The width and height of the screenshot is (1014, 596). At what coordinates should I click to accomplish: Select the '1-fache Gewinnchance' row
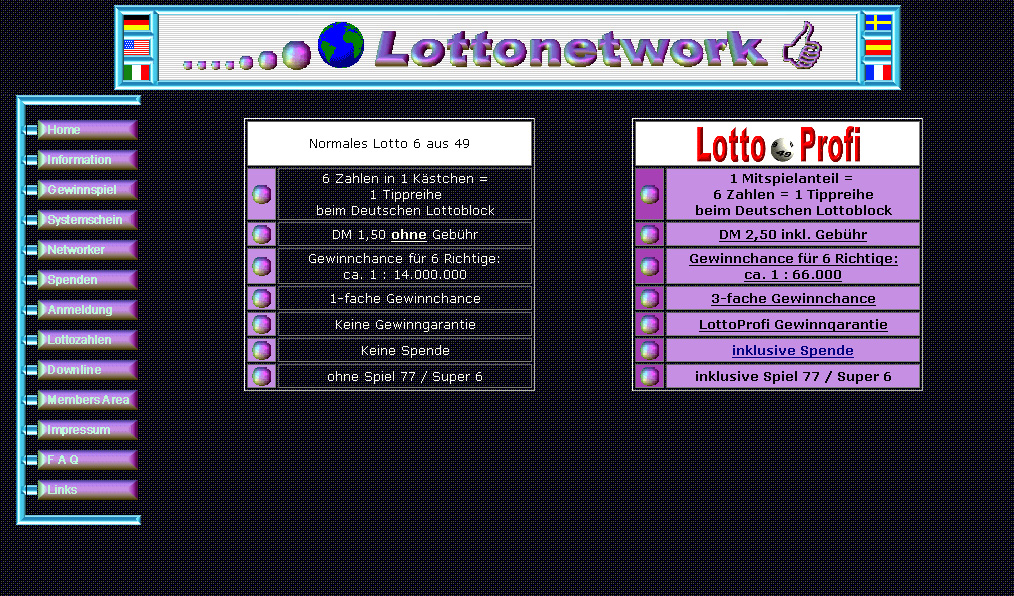[x=405, y=299]
